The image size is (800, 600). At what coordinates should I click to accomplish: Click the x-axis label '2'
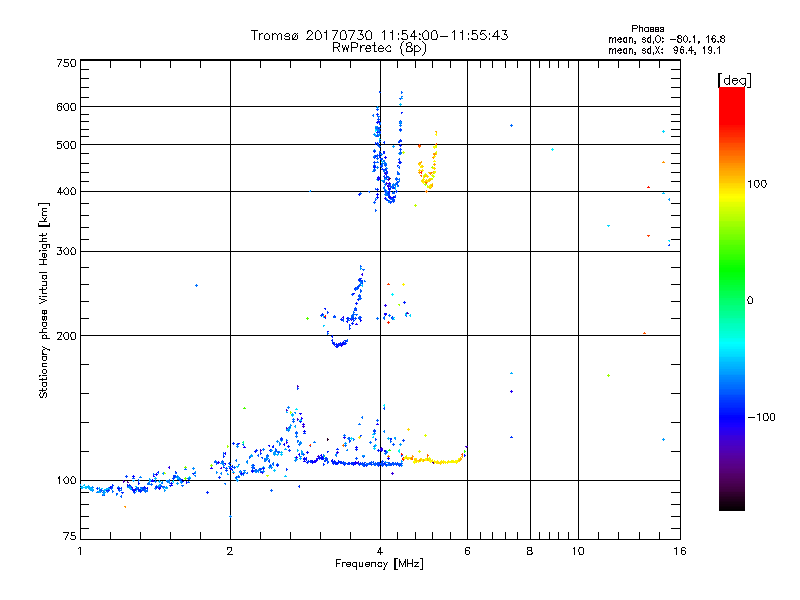(x=230, y=551)
